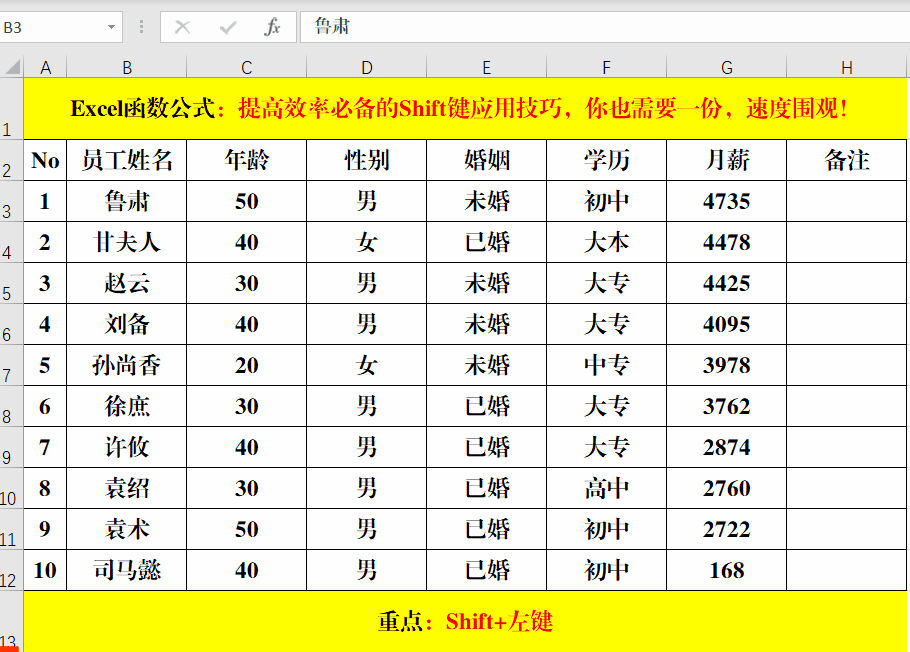Select row 3 header
The image size is (910, 652).
click(11, 201)
